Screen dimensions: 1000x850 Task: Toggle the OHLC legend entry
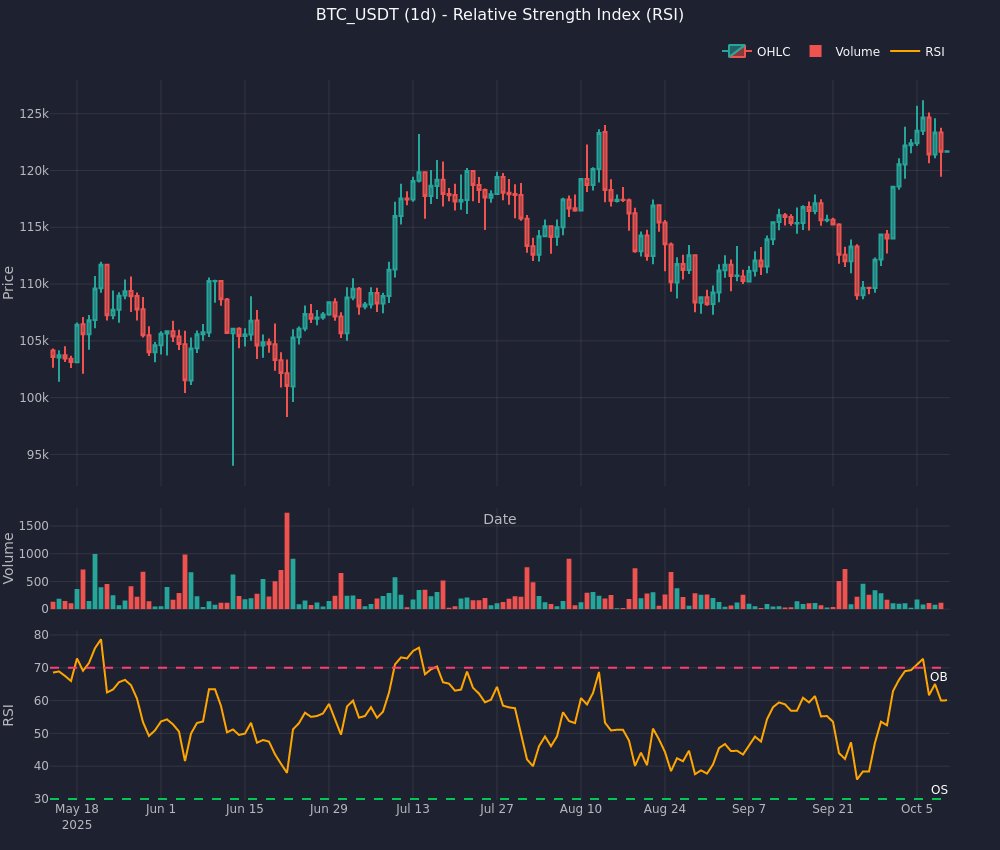pyautogui.click(x=756, y=52)
